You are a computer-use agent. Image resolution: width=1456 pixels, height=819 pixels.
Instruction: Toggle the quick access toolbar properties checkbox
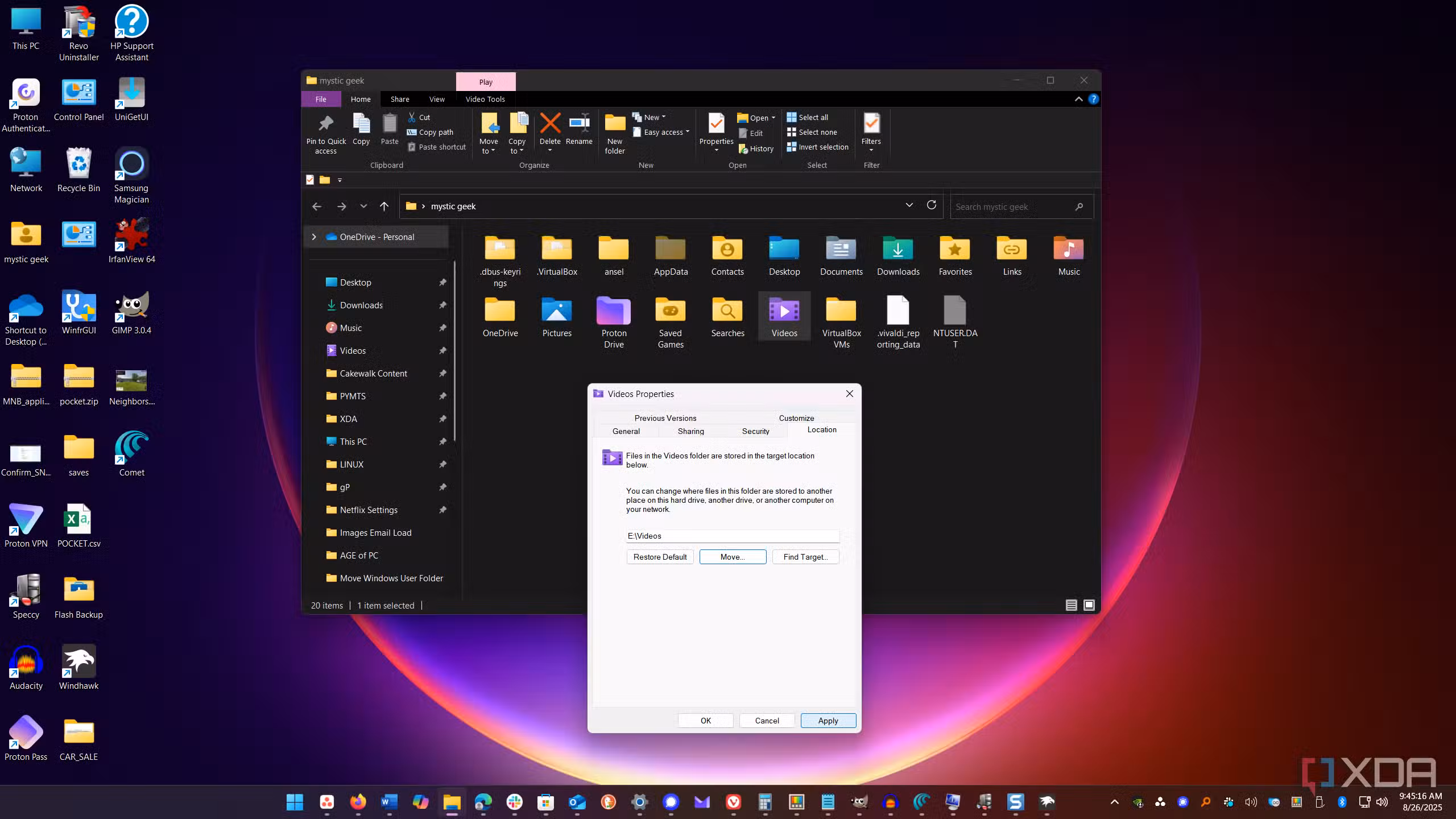310,180
